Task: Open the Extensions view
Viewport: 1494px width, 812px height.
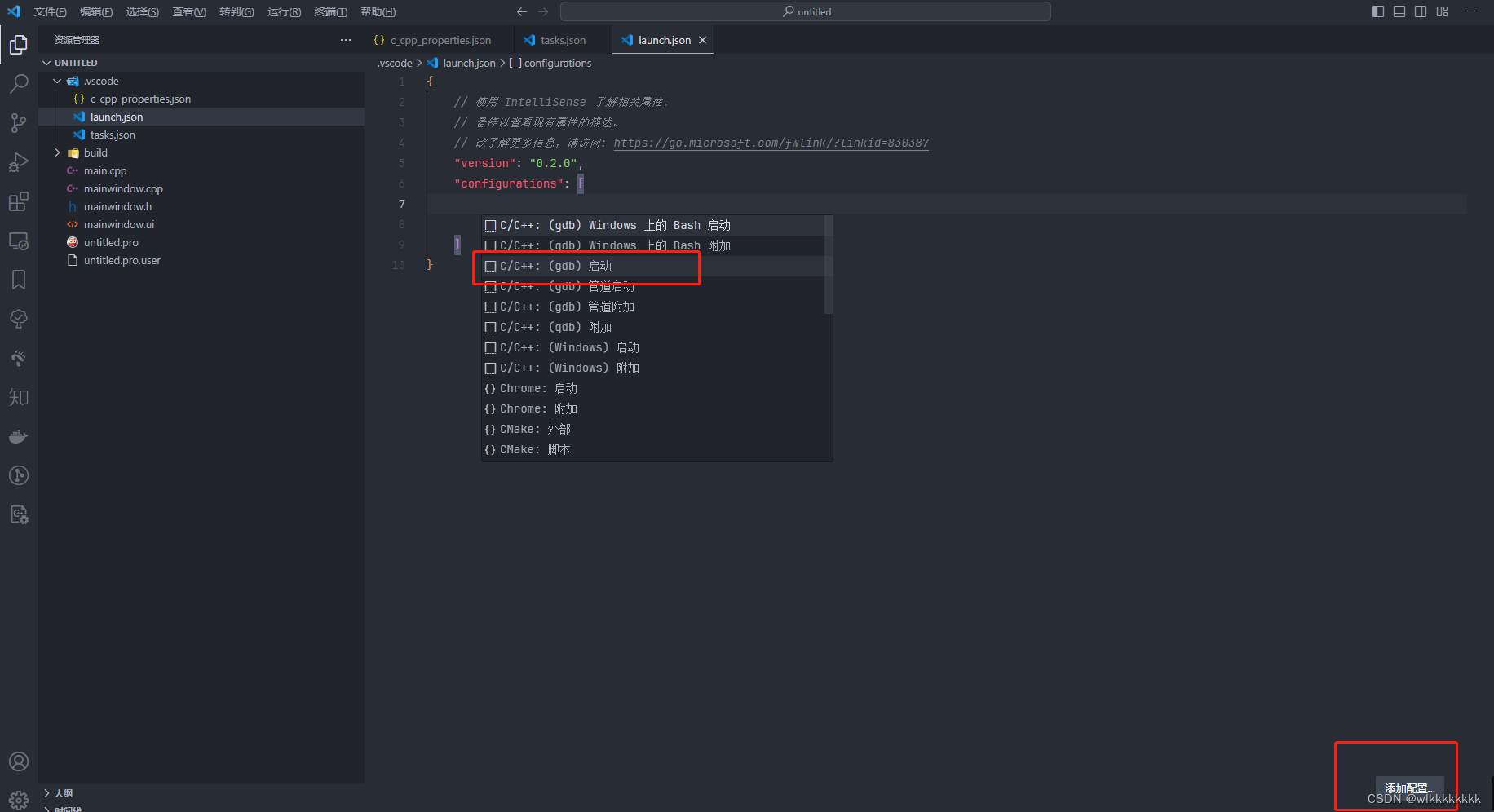Action: (19, 201)
